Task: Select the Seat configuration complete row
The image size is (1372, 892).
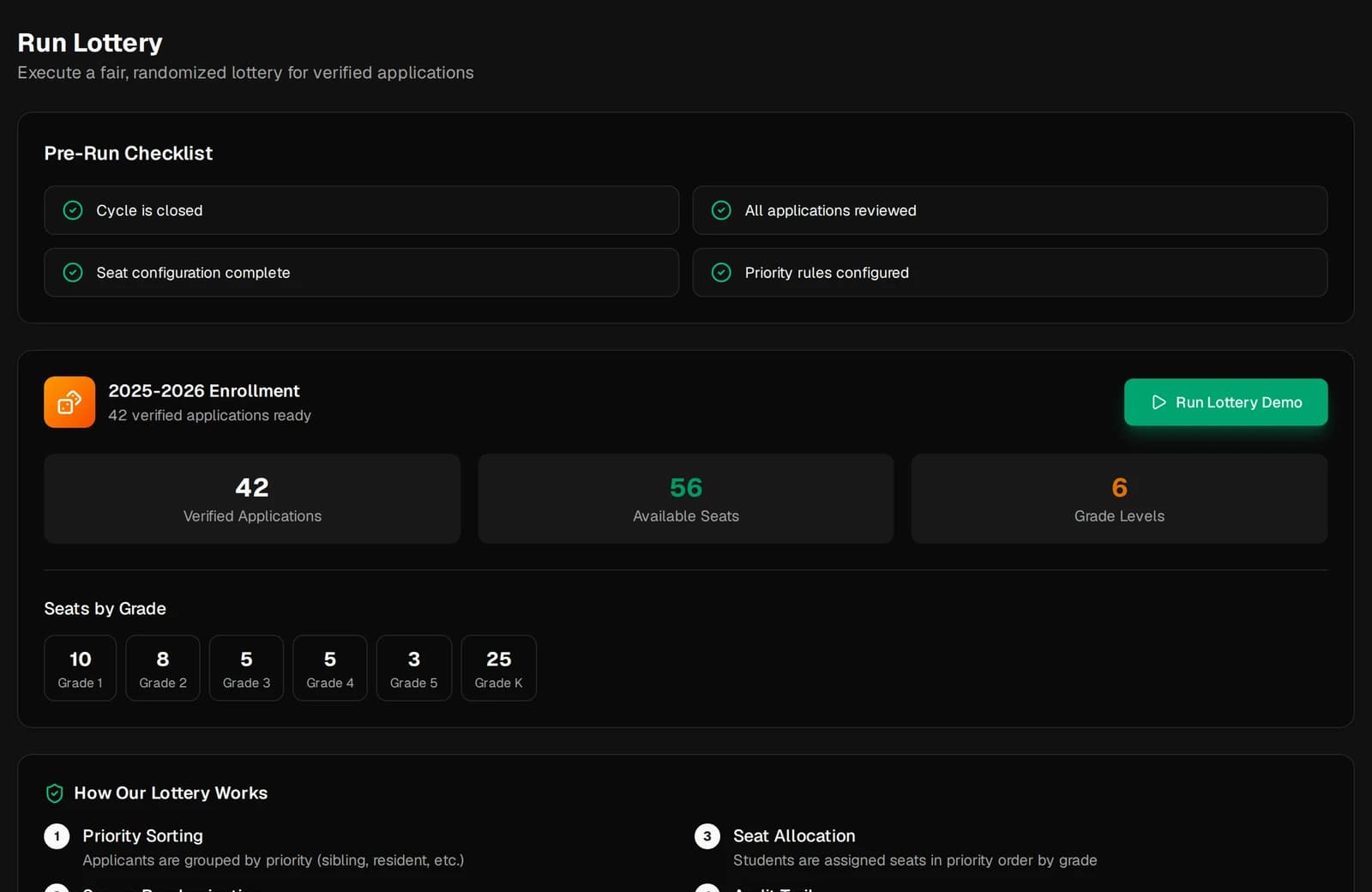Action: tap(361, 273)
